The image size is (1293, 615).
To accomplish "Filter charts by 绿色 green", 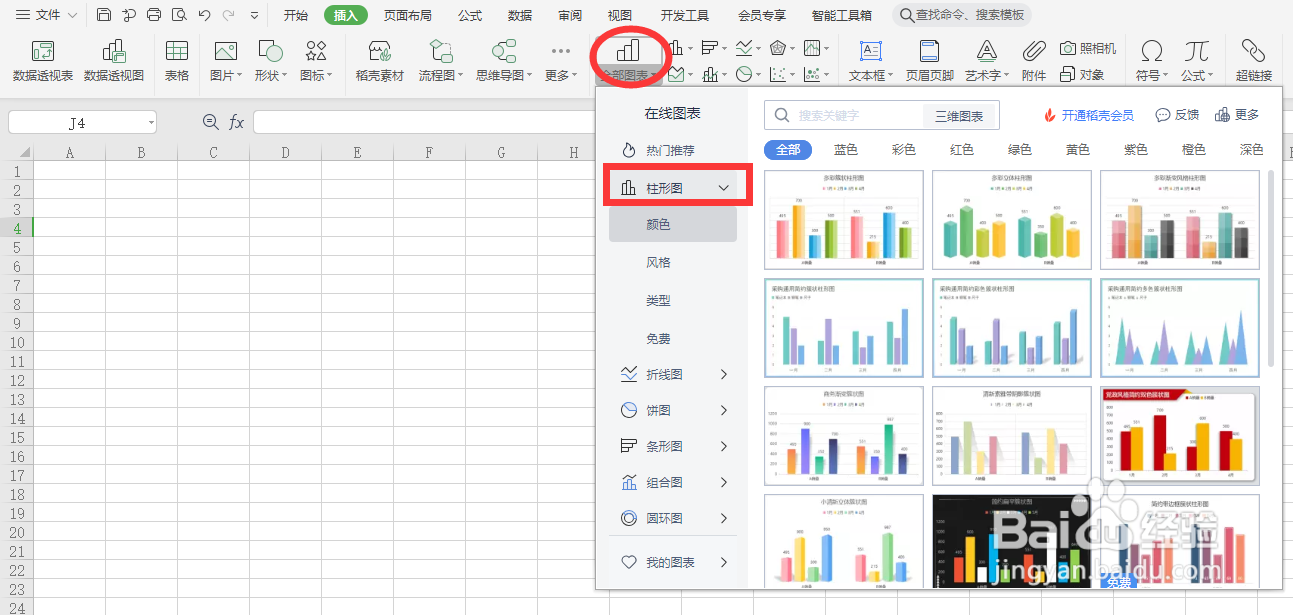I will click(x=1020, y=149).
